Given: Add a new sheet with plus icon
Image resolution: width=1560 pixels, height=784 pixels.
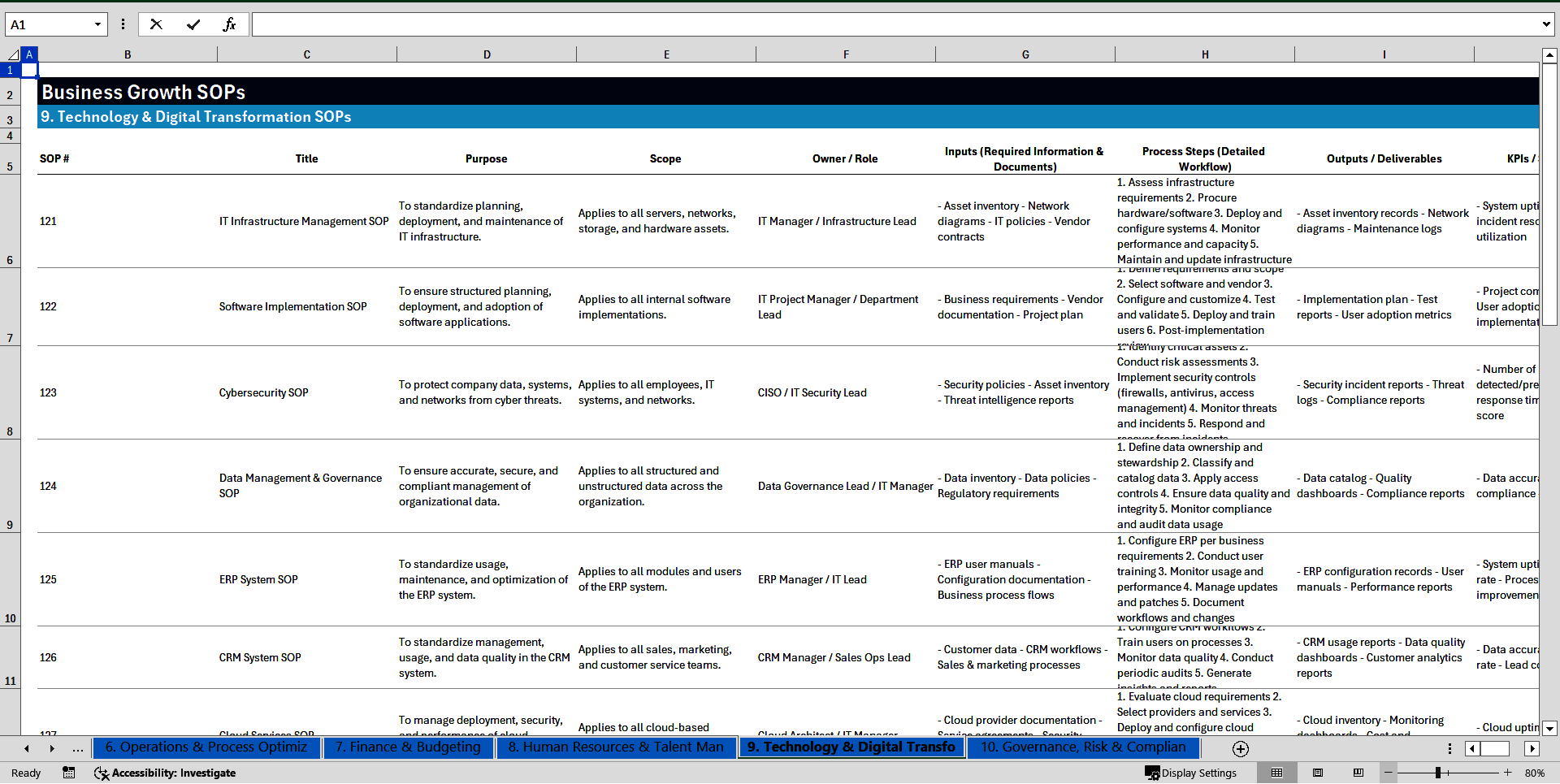Looking at the screenshot, I should coord(1240,748).
